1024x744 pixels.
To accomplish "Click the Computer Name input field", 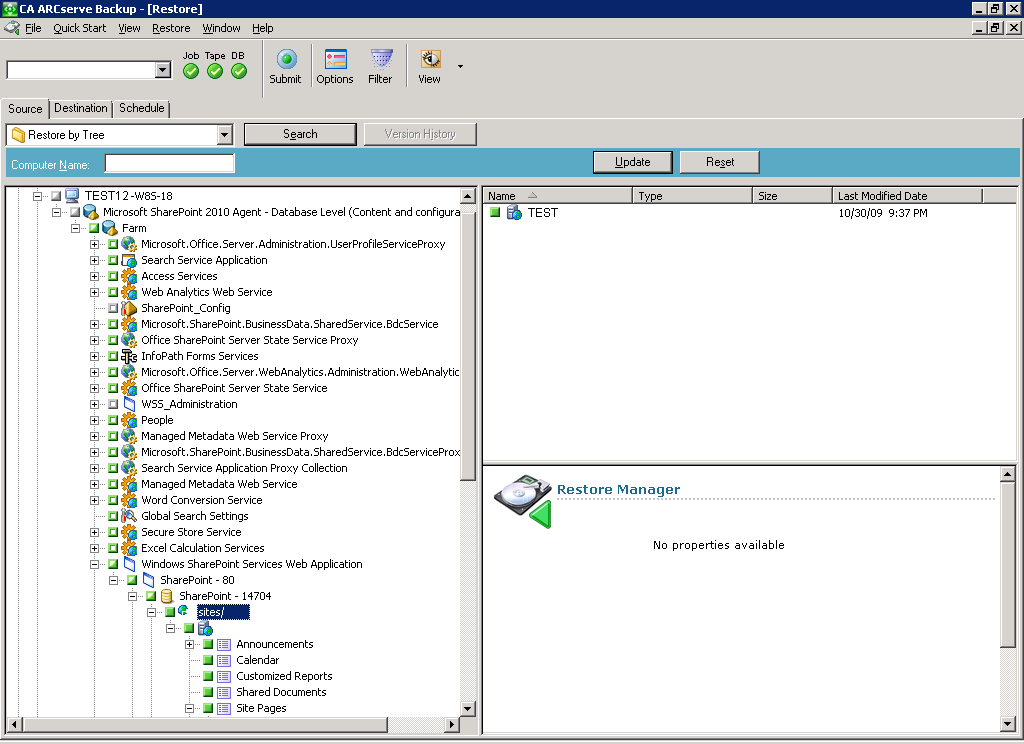I will [x=170, y=164].
